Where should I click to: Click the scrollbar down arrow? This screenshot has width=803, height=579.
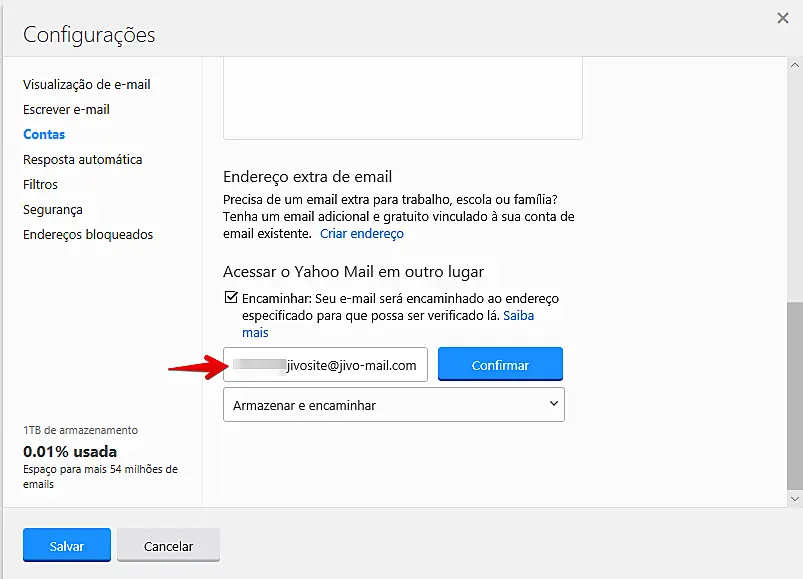pyautogui.click(x=795, y=498)
